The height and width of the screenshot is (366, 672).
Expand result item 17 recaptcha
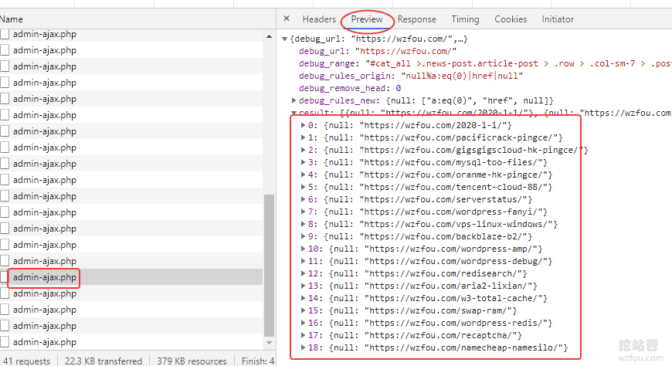(x=303, y=335)
